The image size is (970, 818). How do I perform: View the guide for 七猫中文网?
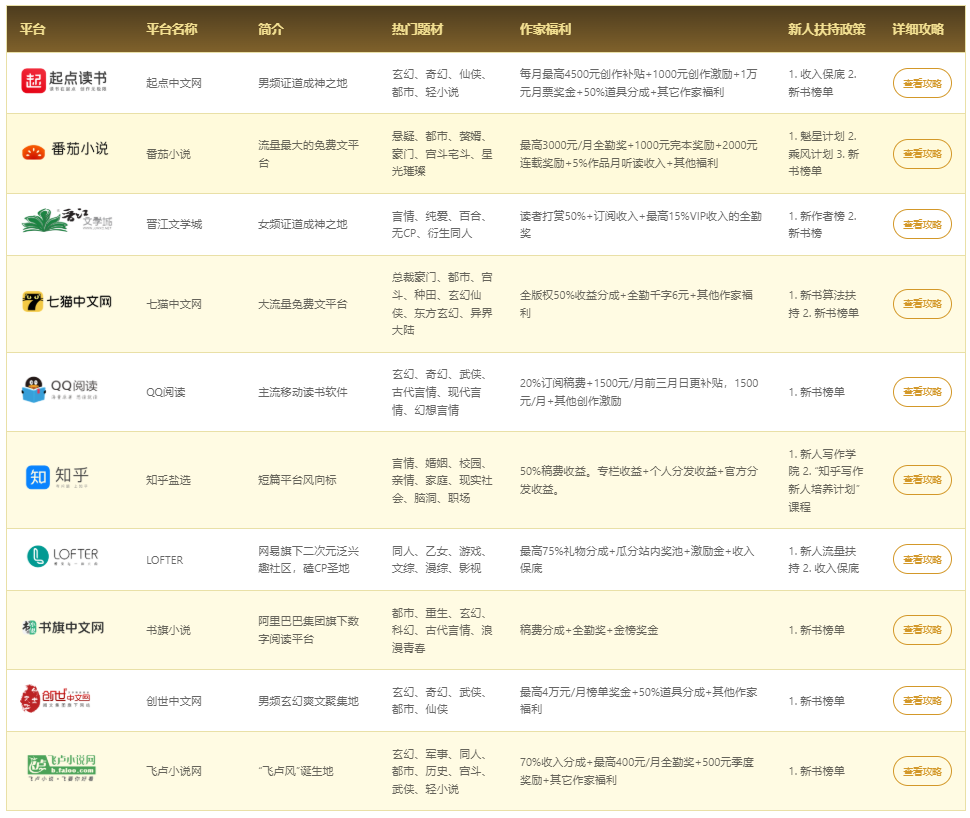tap(921, 304)
